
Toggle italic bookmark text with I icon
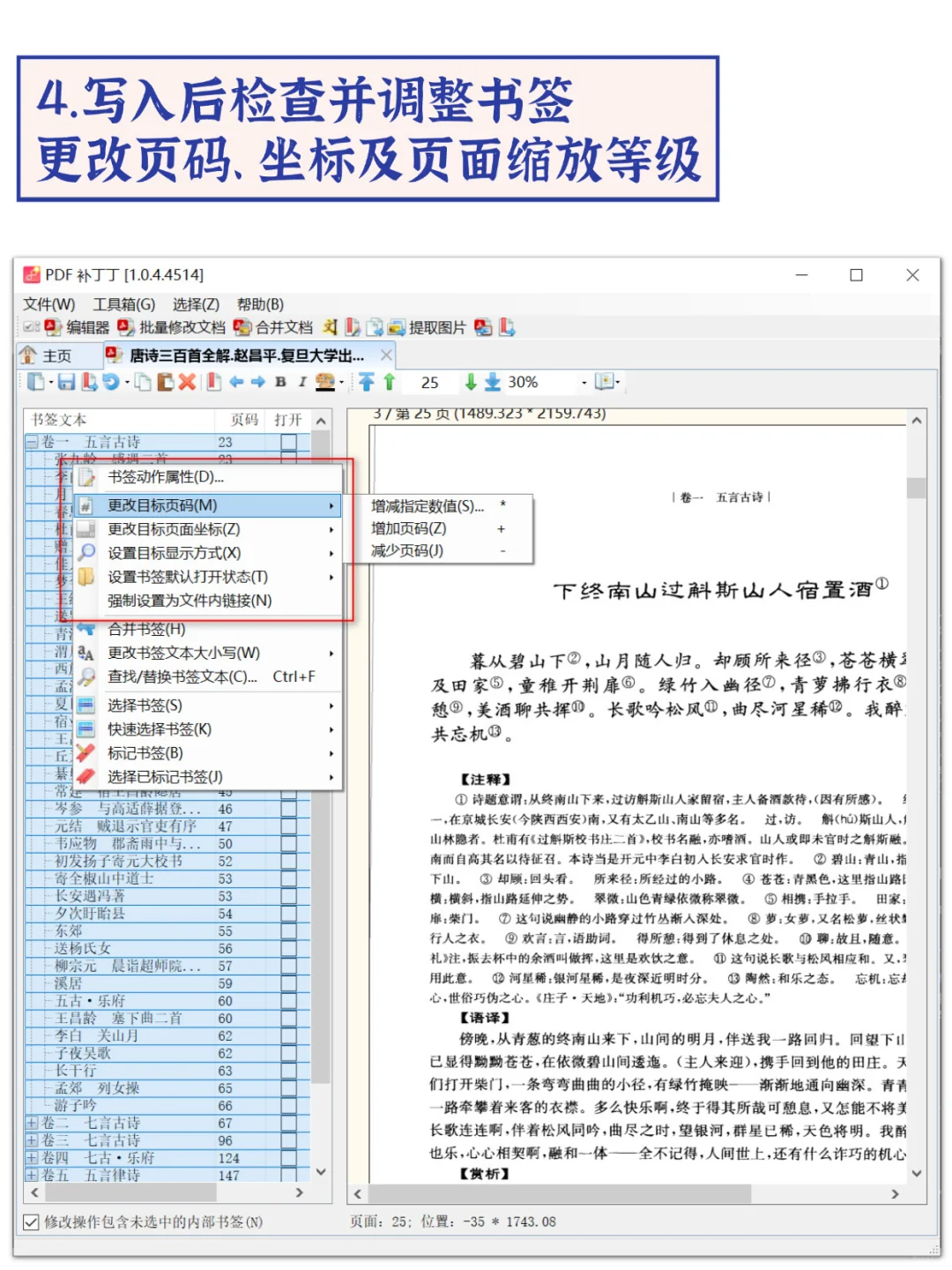(x=302, y=382)
